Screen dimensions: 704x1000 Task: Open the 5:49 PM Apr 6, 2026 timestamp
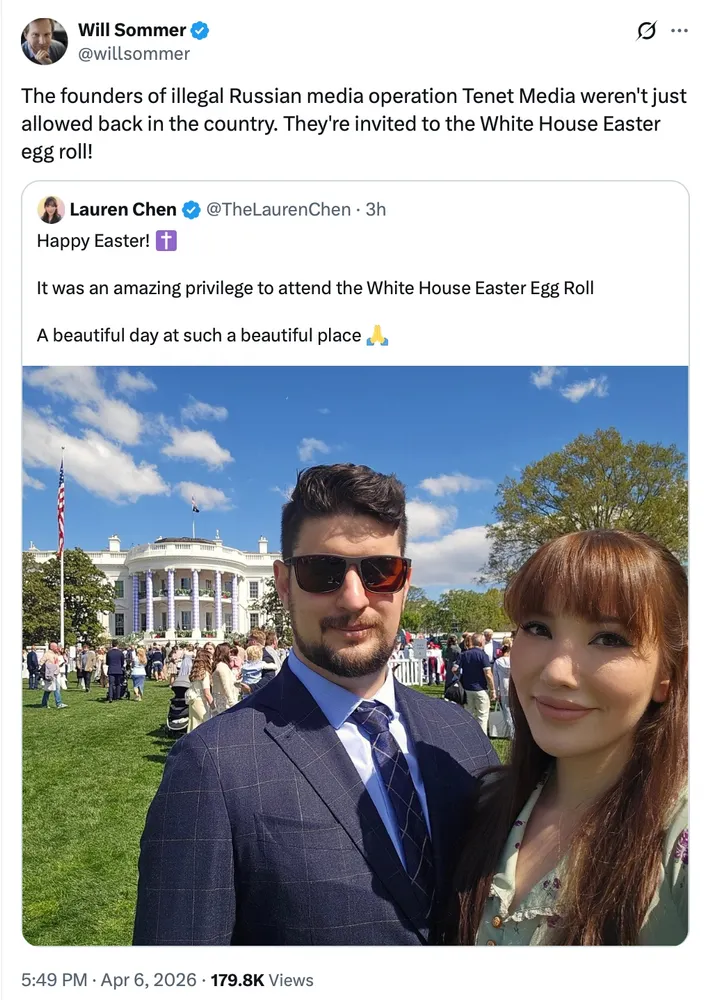pyautogui.click(x=108, y=980)
